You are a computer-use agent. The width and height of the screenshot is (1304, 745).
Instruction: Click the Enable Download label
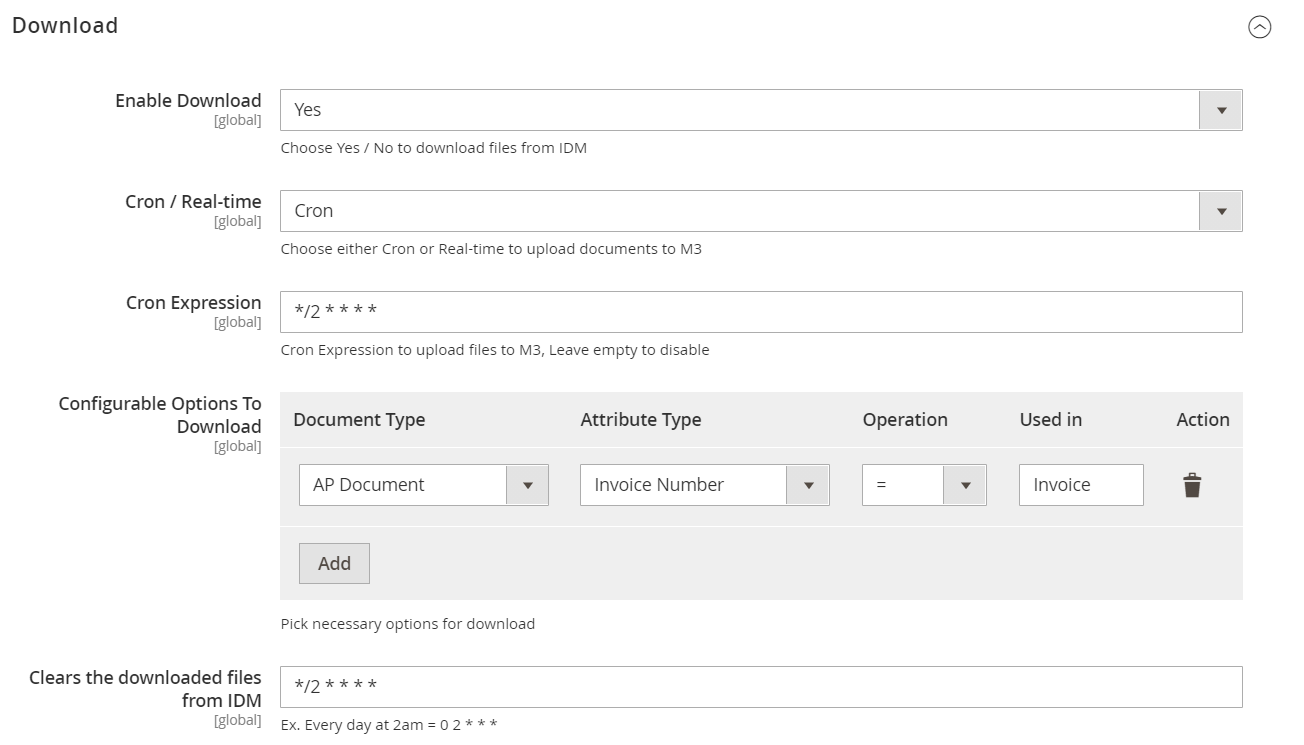coord(188,101)
